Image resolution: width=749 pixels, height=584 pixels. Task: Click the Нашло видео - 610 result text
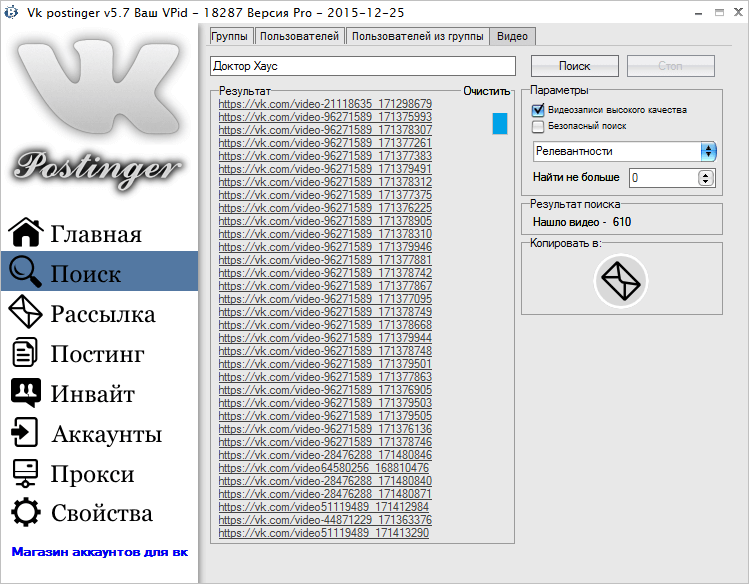(582, 222)
